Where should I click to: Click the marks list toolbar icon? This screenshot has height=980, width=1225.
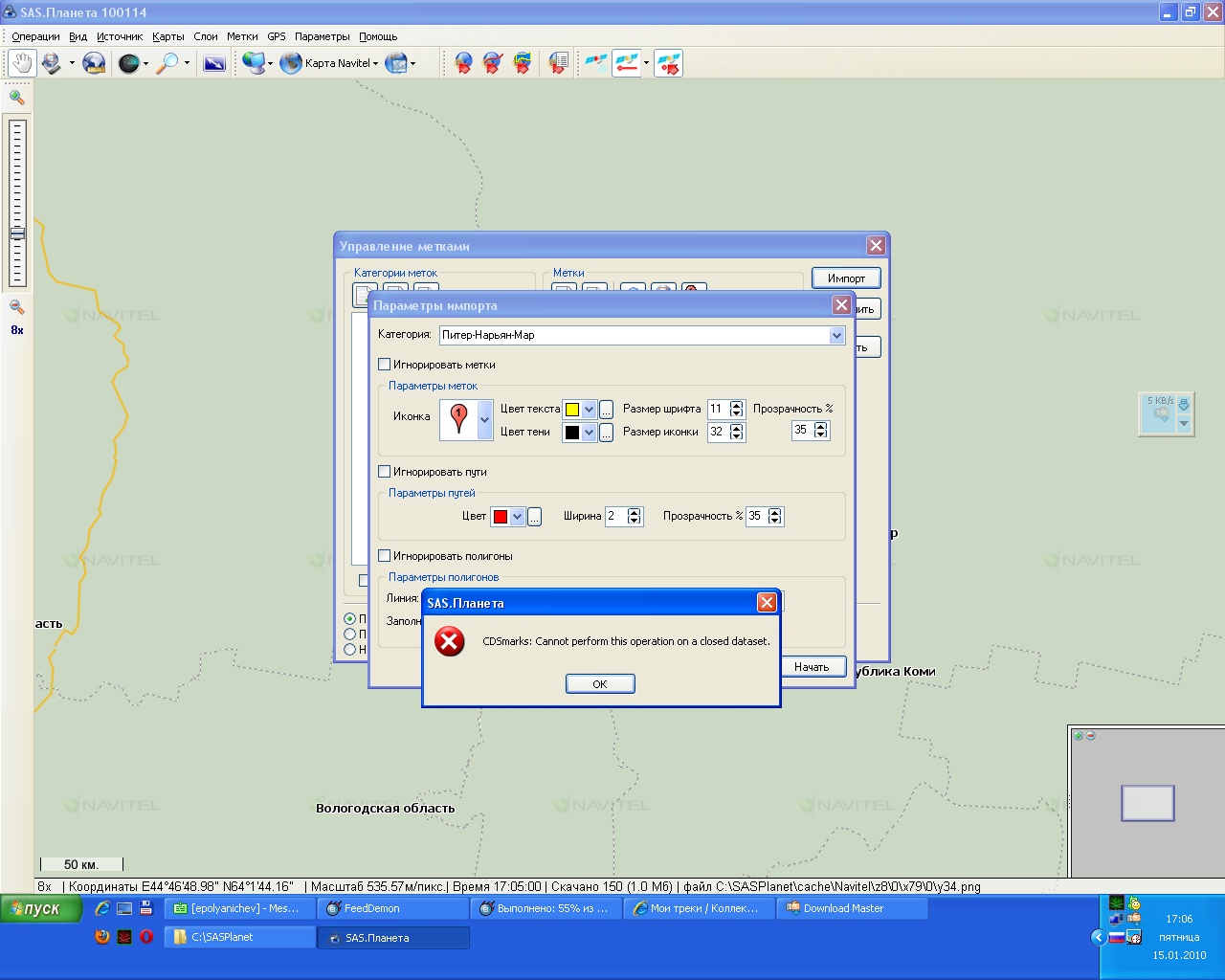(558, 63)
